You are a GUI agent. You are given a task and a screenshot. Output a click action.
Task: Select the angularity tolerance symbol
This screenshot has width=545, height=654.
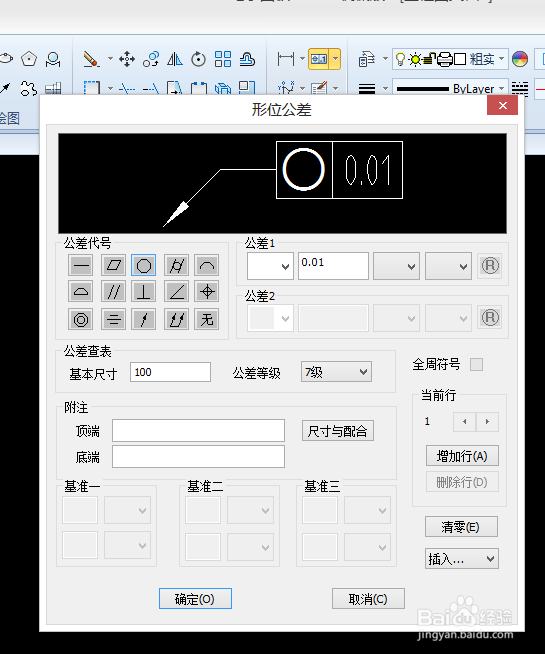pos(176,292)
